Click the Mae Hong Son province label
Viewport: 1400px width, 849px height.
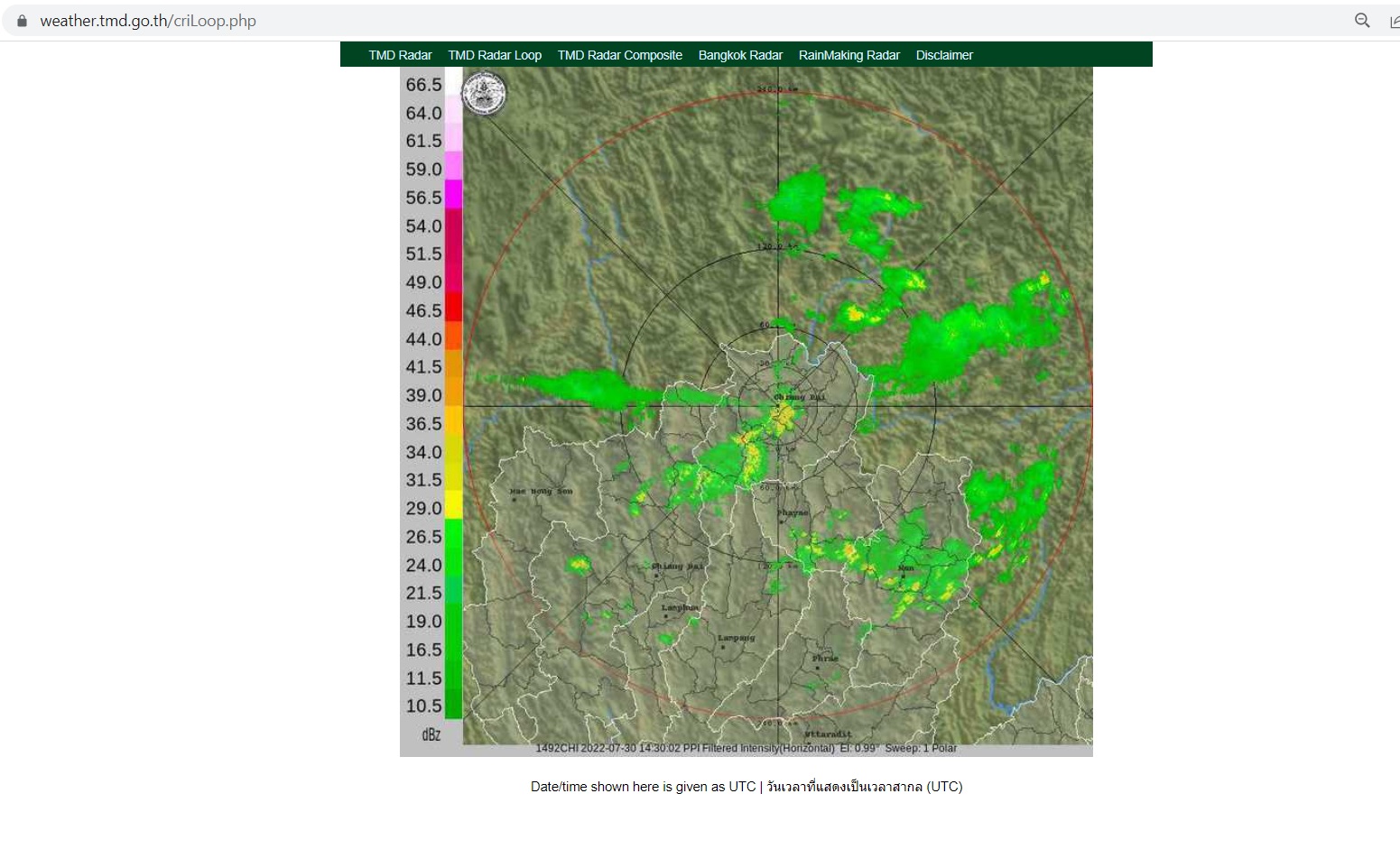click(x=541, y=492)
